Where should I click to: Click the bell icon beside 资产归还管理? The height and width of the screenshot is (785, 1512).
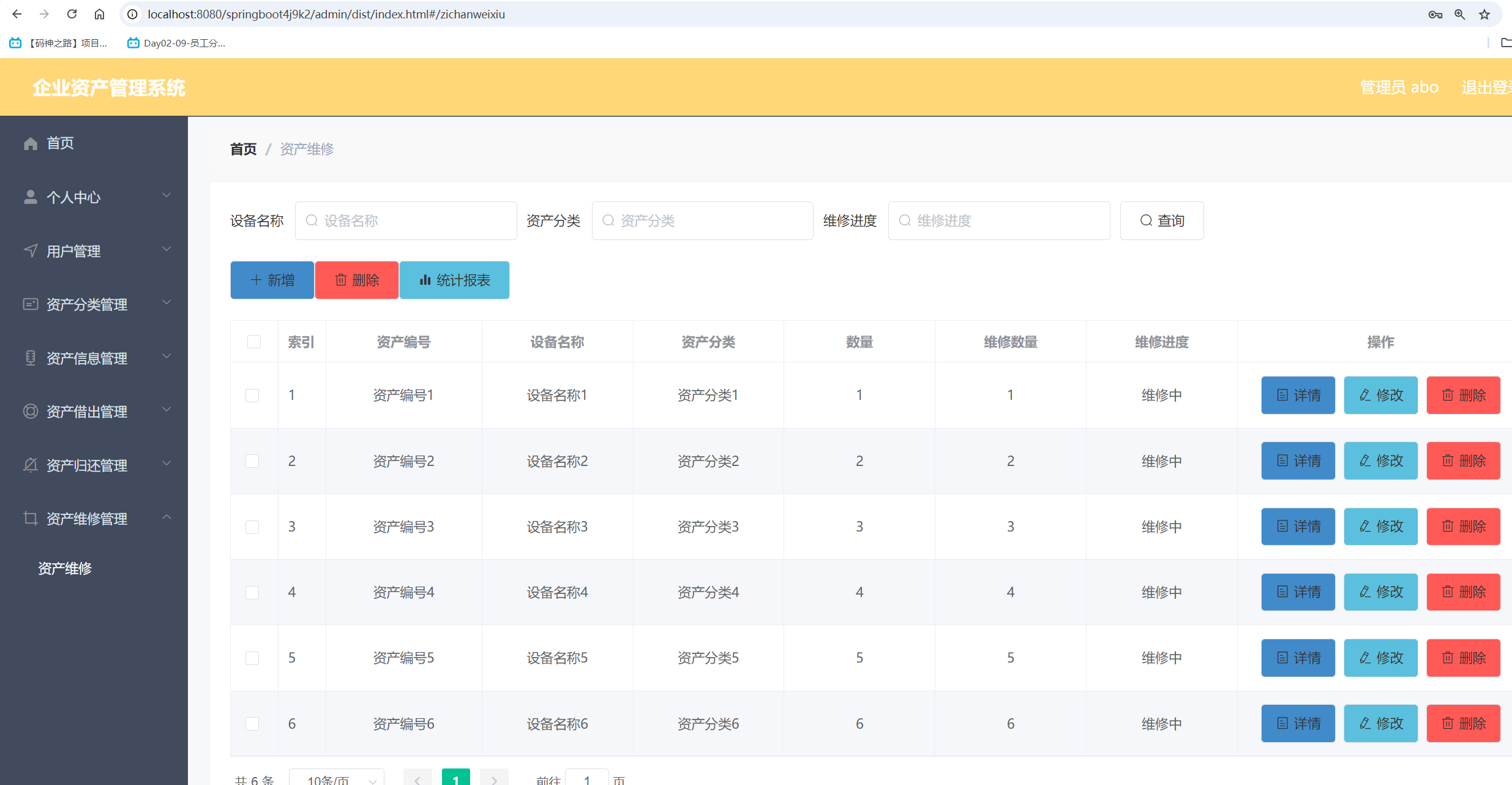[x=31, y=465]
